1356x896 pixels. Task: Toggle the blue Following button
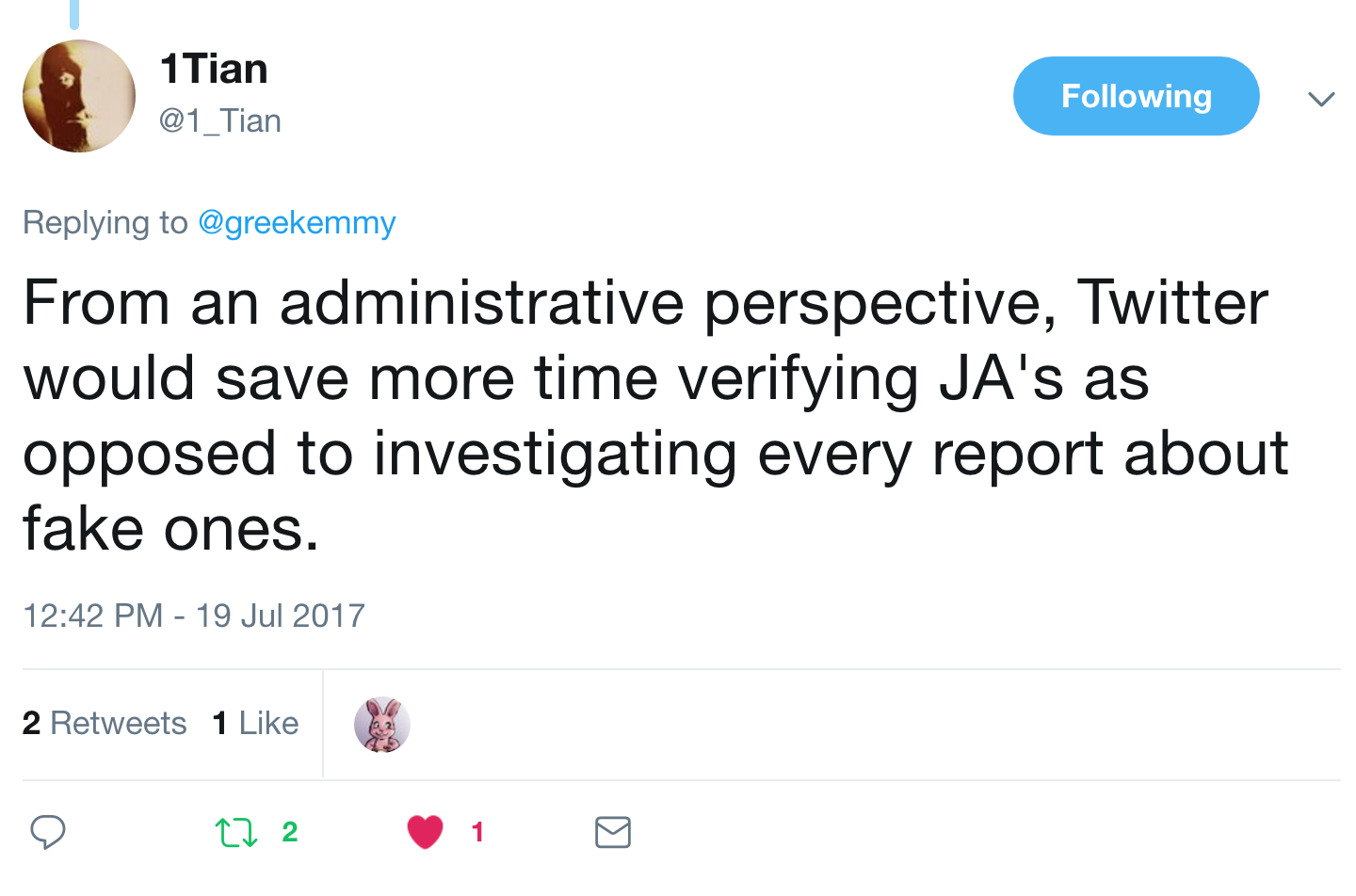(1136, 96)
